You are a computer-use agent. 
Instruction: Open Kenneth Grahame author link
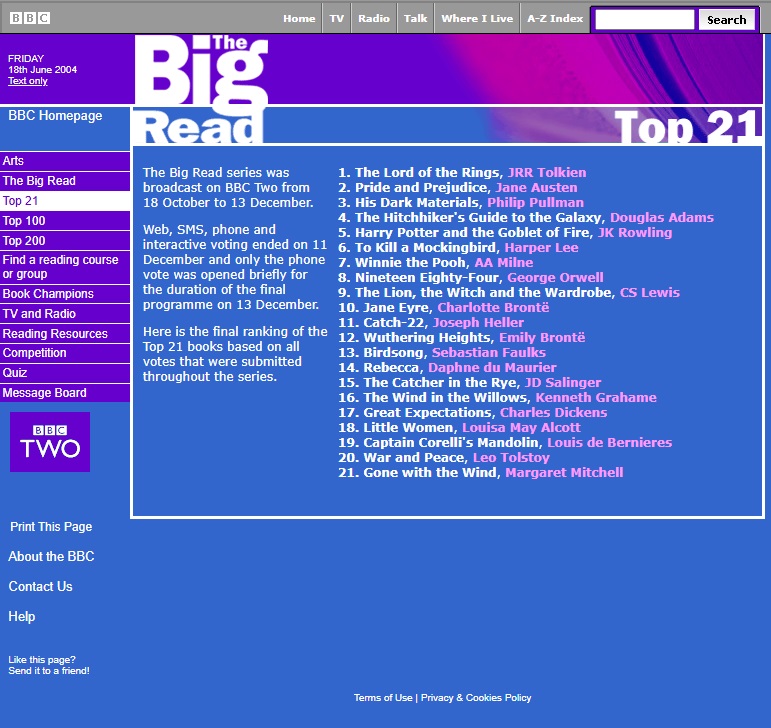(596, 398)
